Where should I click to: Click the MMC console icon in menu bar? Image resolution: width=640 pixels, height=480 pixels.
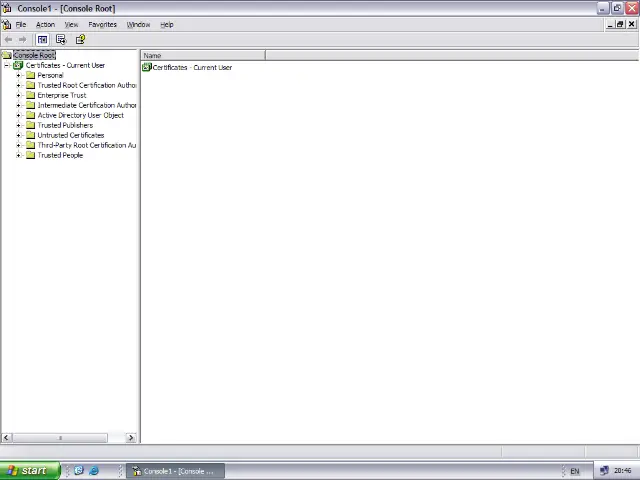click(7, 24)
